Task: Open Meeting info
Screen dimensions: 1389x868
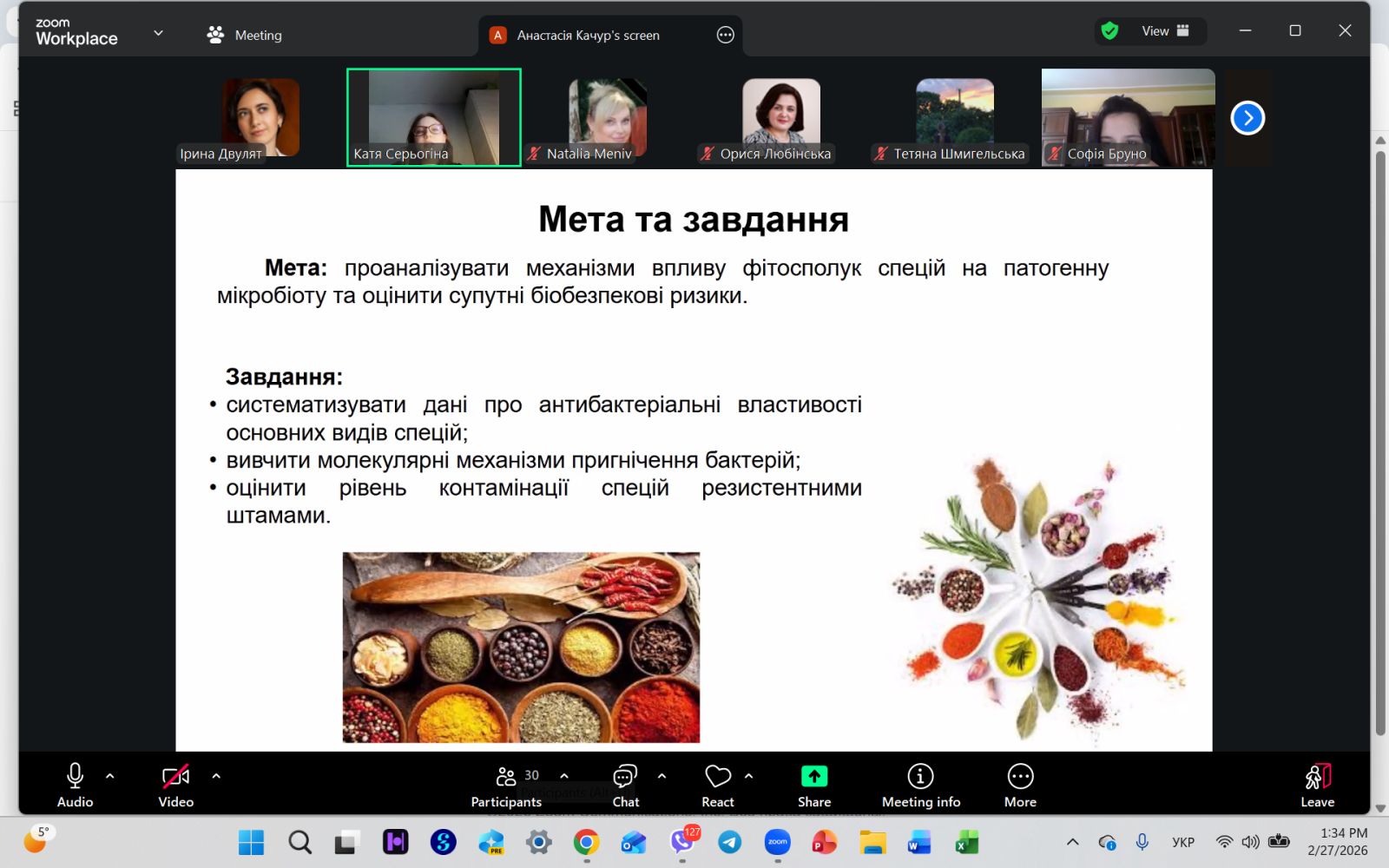Action: click(920, 786)
